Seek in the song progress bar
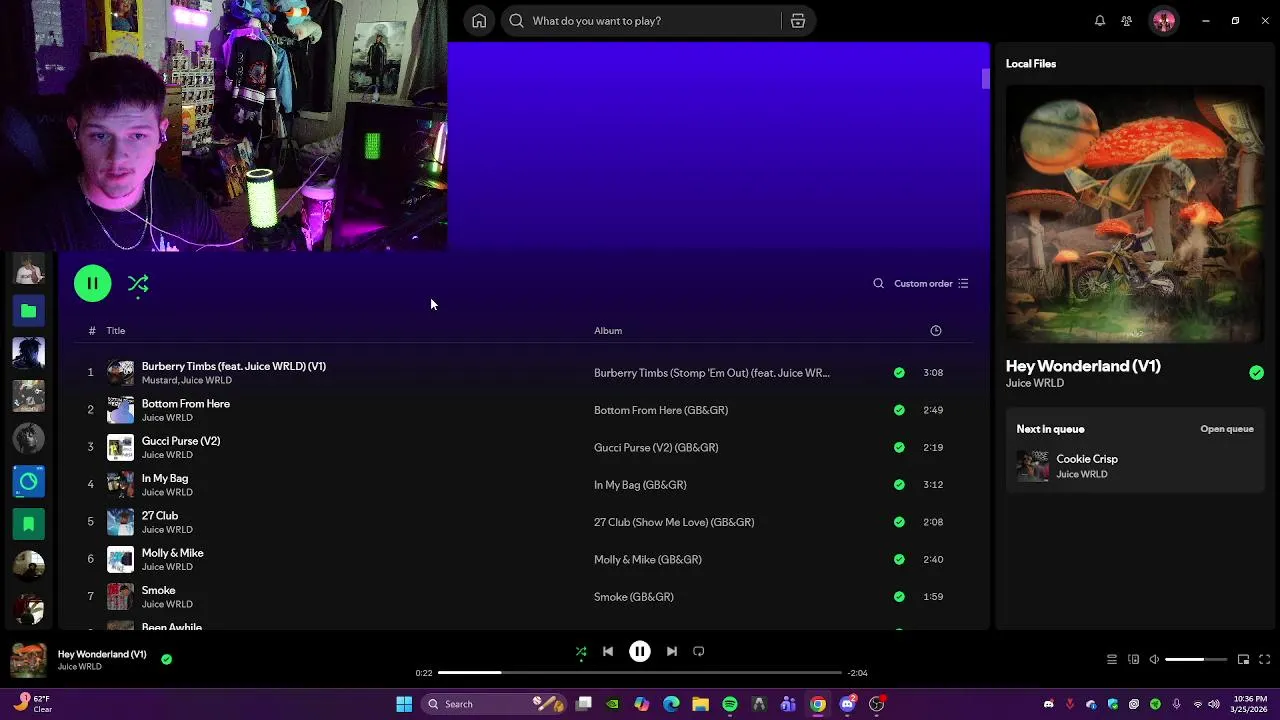Screen dimensions: 1280x720 point(640,673)
